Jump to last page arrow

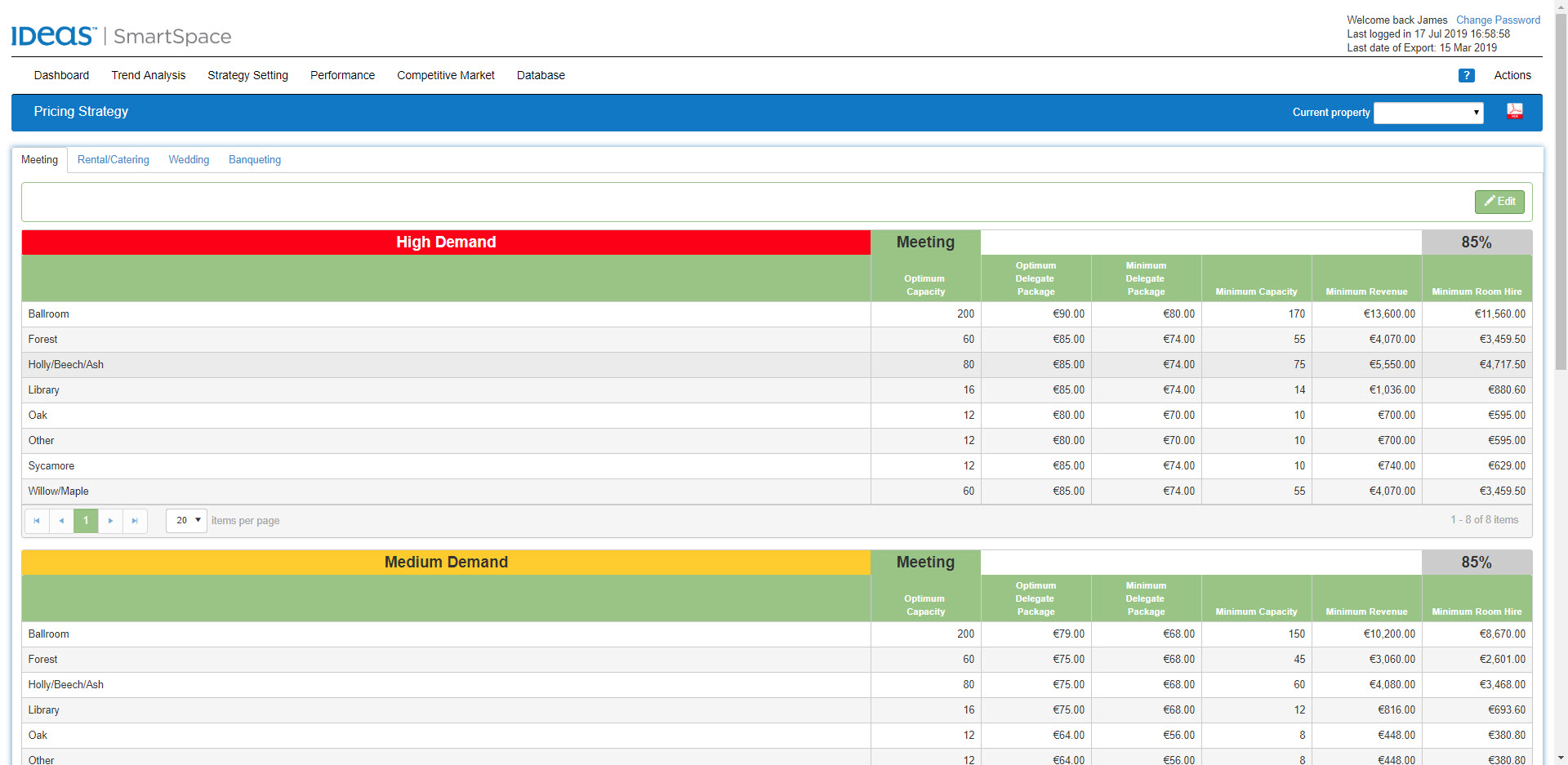[135, 521]
